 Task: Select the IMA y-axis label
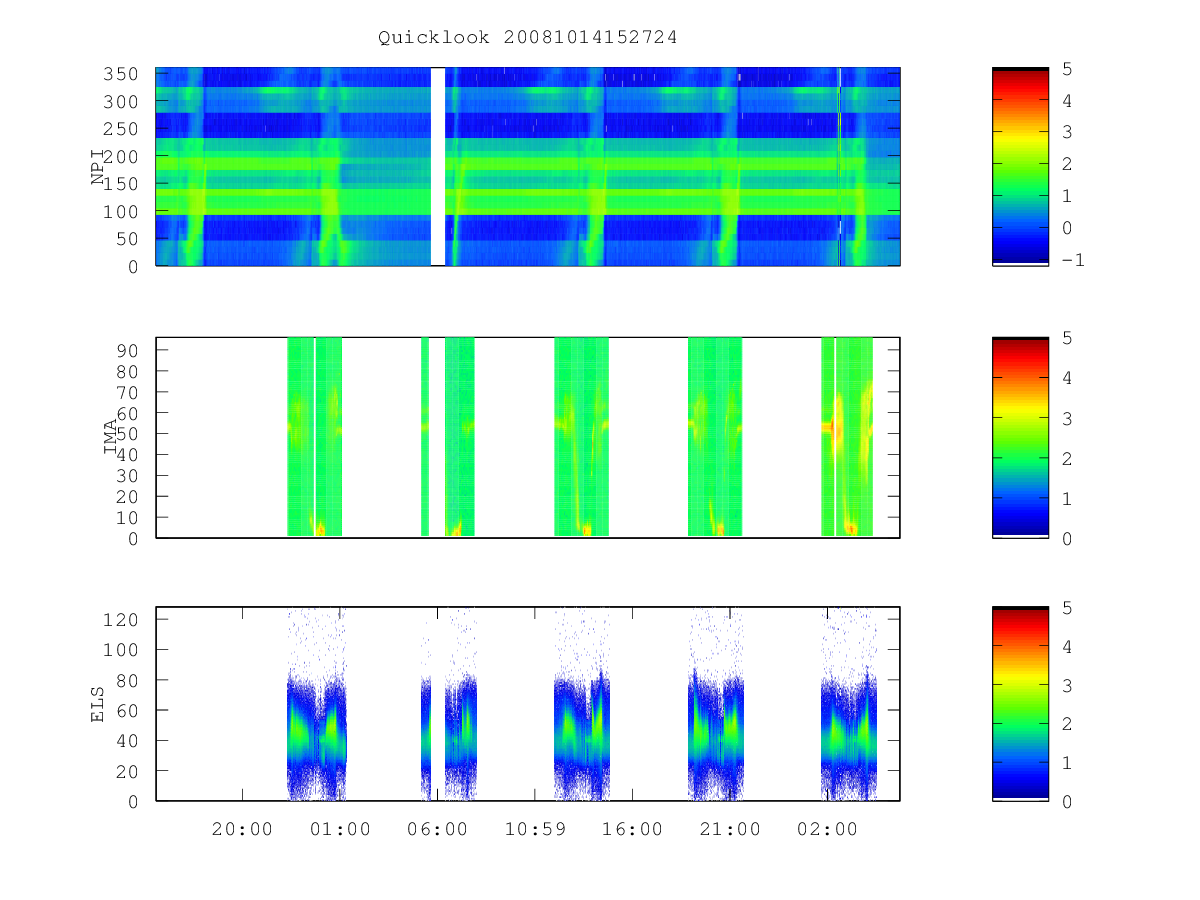click(111, 437)
